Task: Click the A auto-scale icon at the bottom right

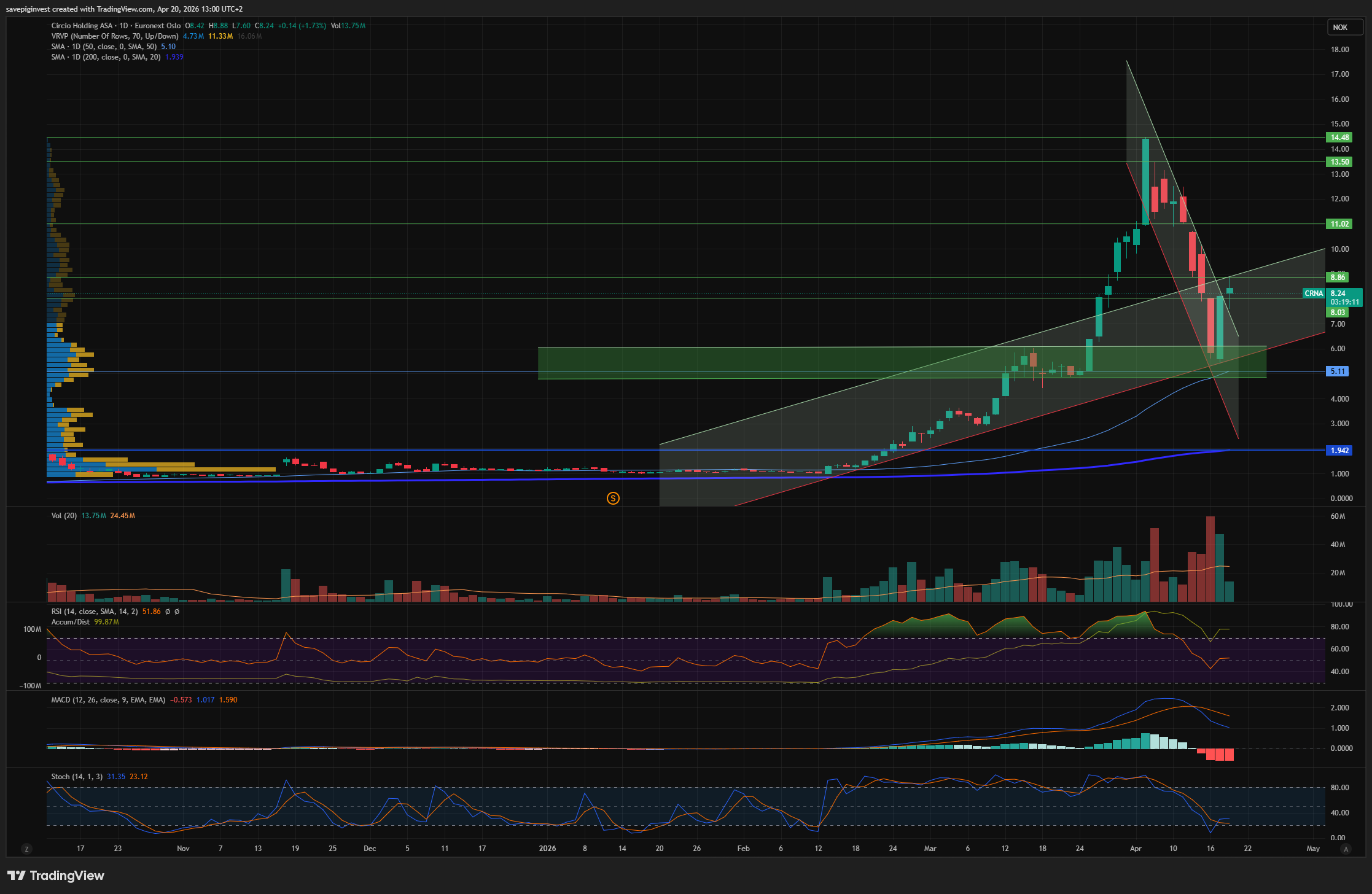Action: pos(1346,849)
